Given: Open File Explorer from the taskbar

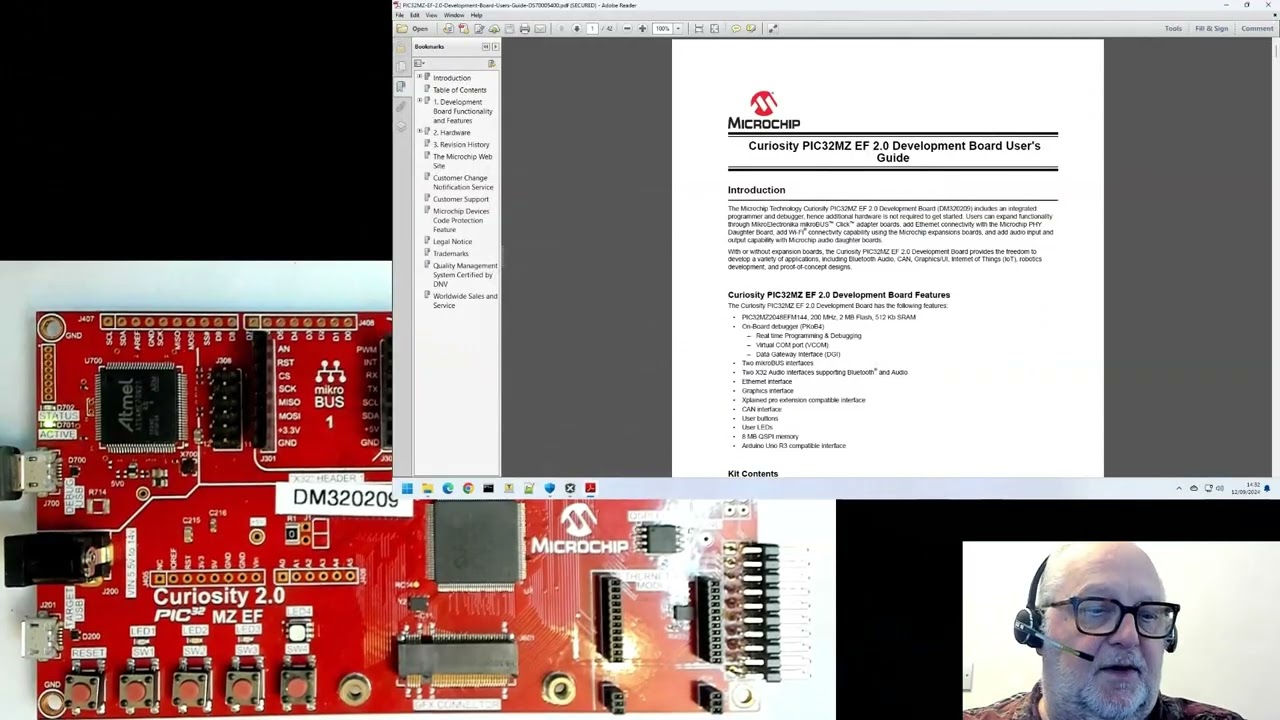Looking at the screenshot, I should (x=427, y=489).
